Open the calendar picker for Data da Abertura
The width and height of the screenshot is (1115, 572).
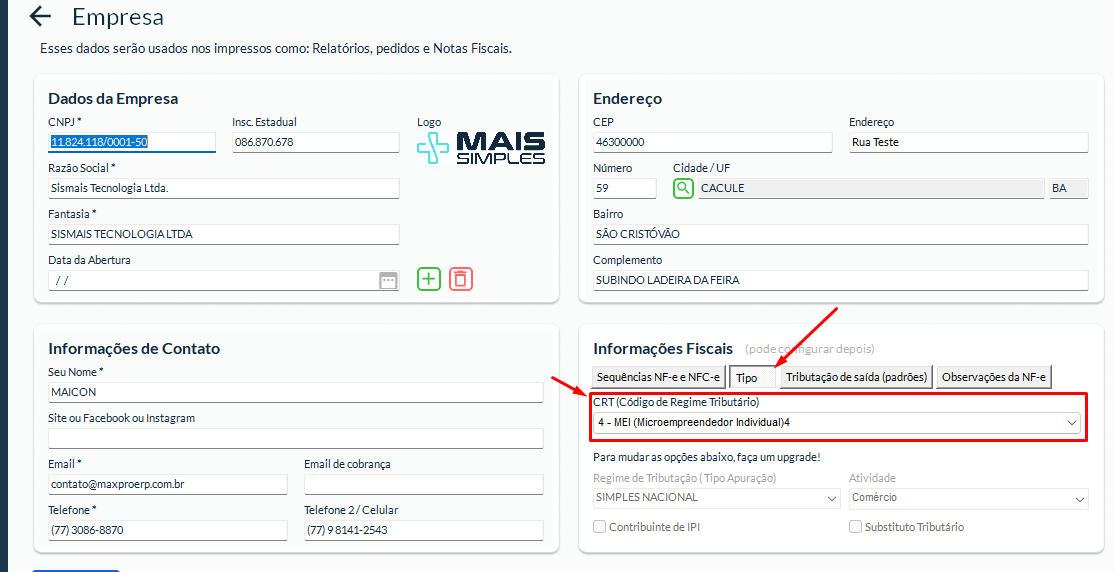[x=388, y=281]
